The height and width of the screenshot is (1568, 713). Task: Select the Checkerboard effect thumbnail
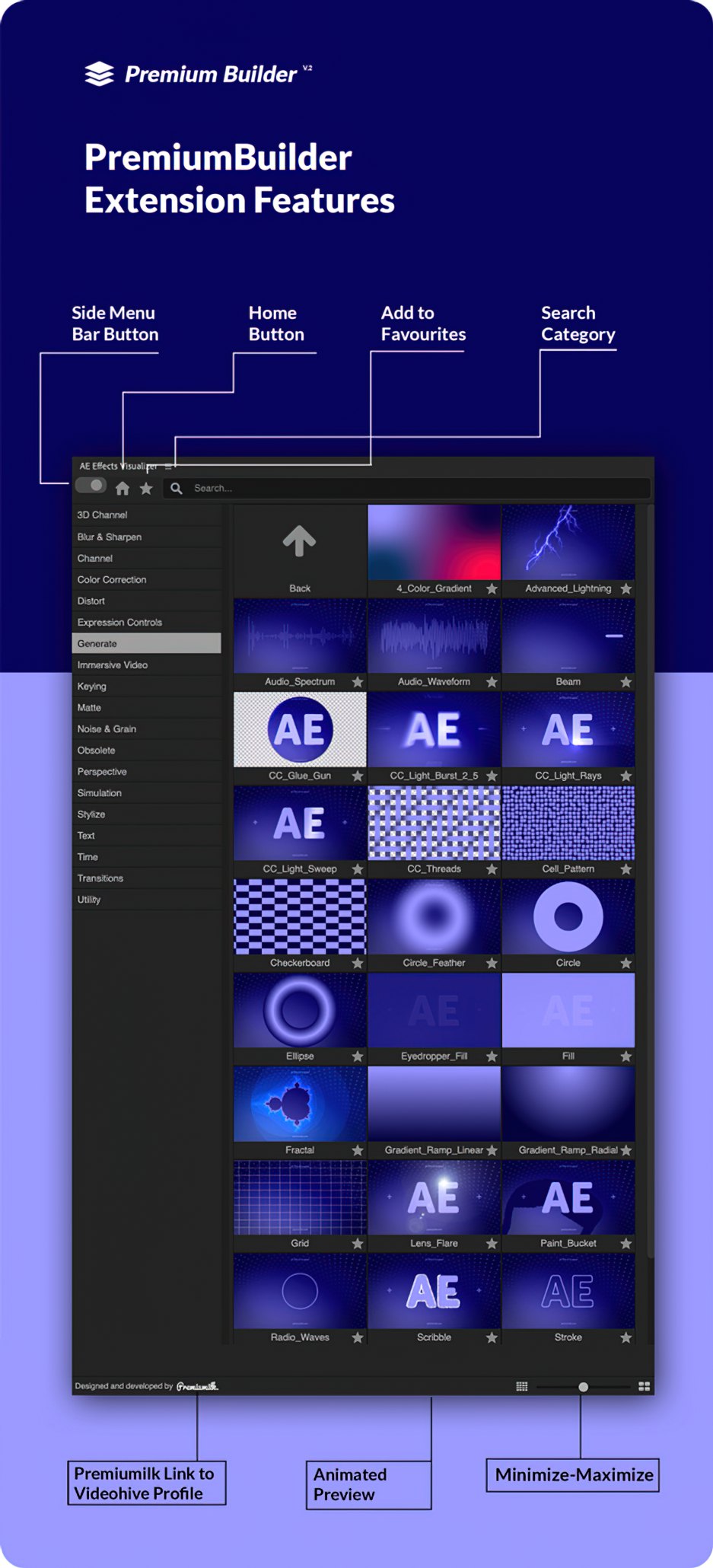300,916
